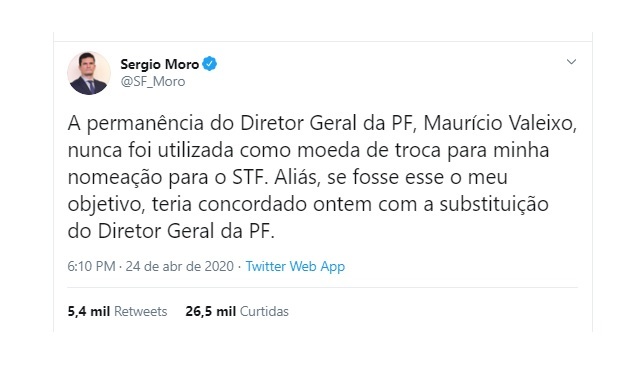Click the '5,4 mil' retweet count number
Viewport: 633px width, 373px height.
(88, 311)
